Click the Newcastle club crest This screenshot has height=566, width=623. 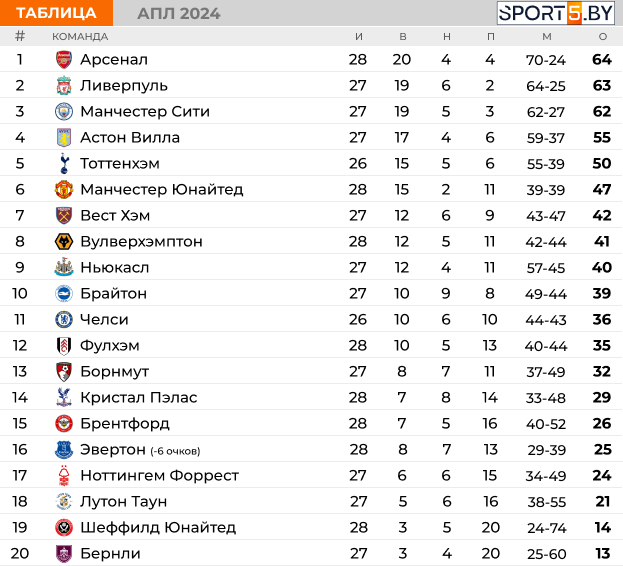coord(64,267)
